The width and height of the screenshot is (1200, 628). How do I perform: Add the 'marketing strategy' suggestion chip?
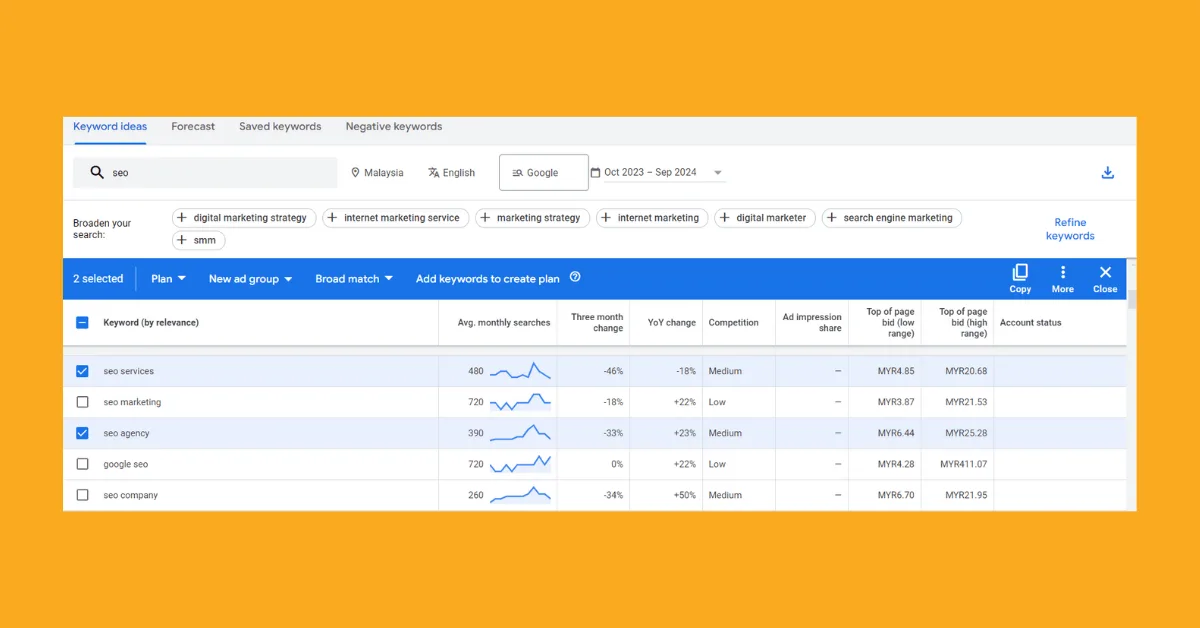point(533,218)
